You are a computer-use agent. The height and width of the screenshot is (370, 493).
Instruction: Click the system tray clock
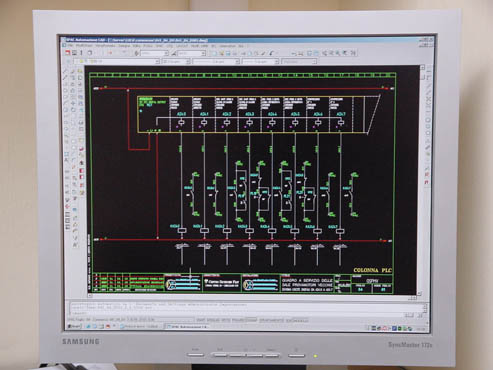420,329
